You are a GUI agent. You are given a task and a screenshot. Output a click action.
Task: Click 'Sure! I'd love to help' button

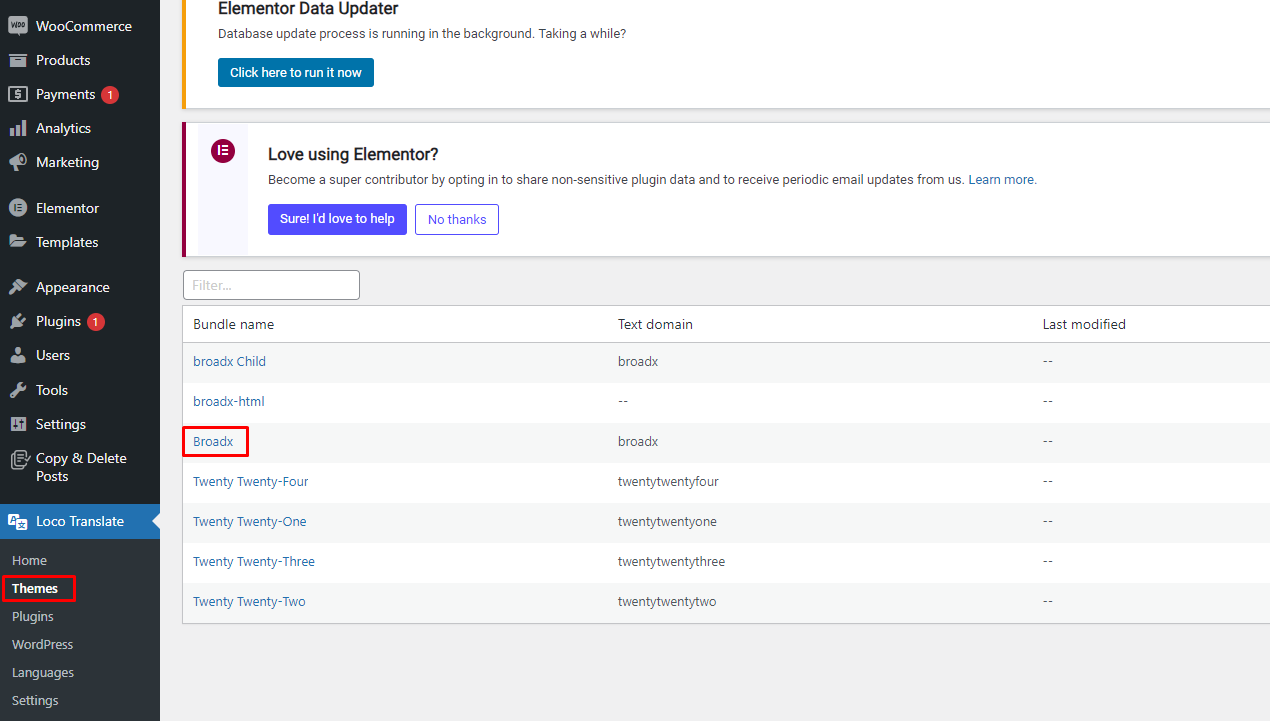[337, 219]
